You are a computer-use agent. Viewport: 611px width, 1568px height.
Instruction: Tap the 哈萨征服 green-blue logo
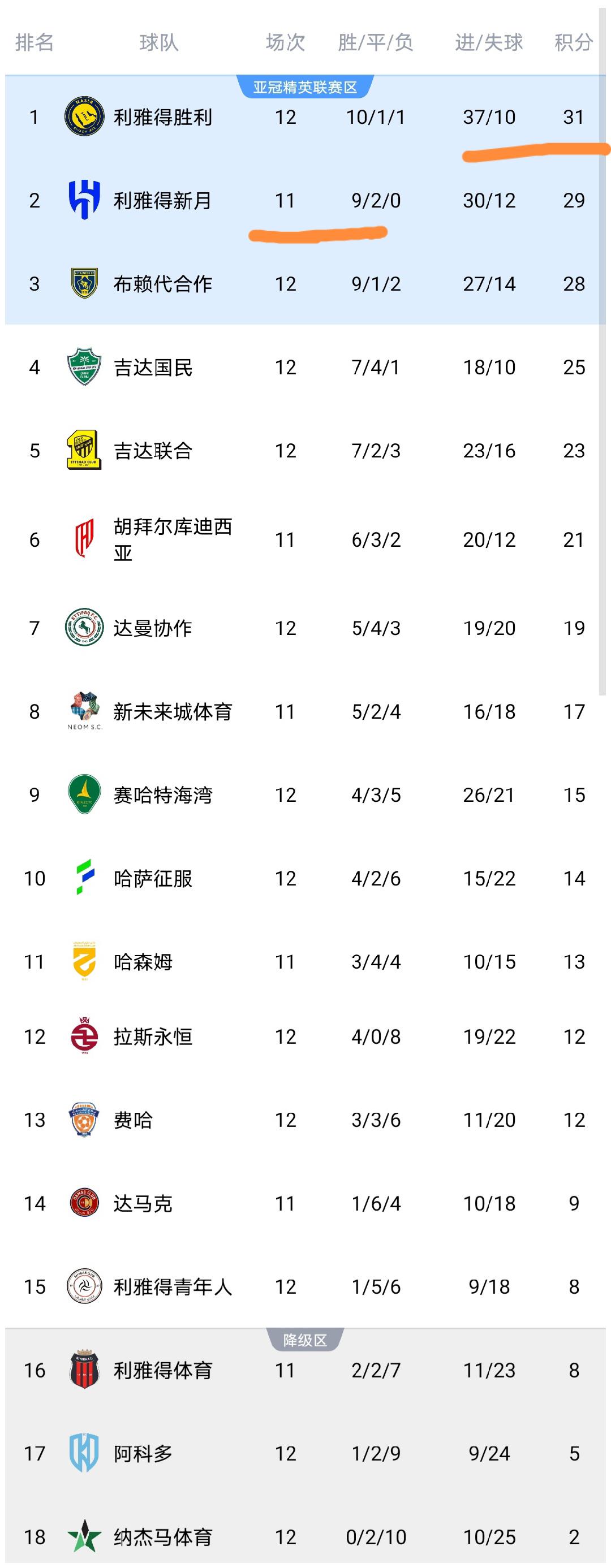[84, 878]
